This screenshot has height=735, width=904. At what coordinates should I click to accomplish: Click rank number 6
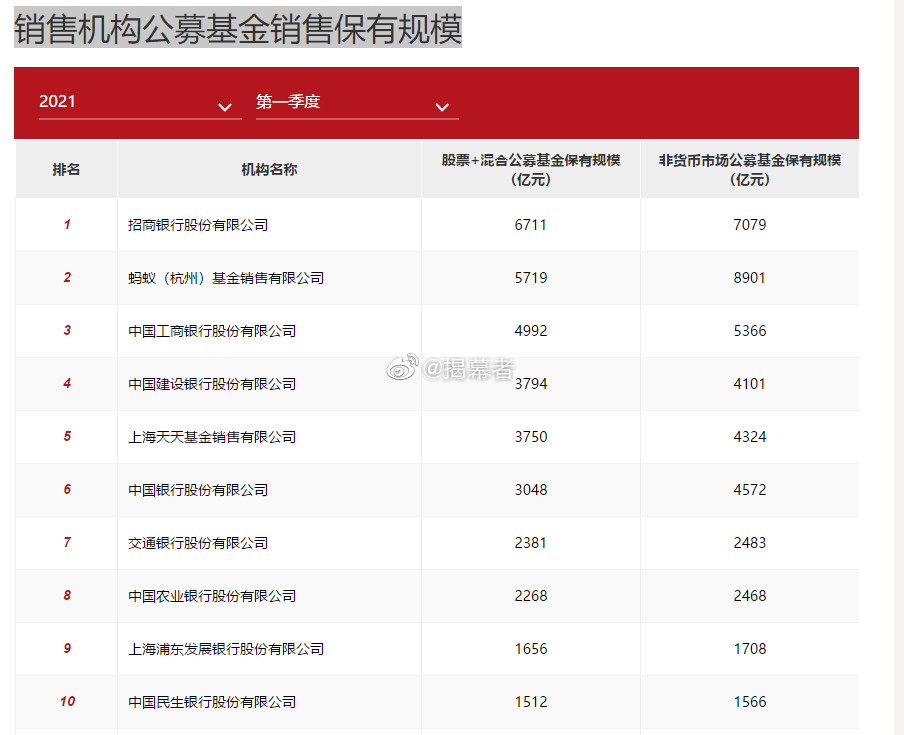click(x=67, y=489)
